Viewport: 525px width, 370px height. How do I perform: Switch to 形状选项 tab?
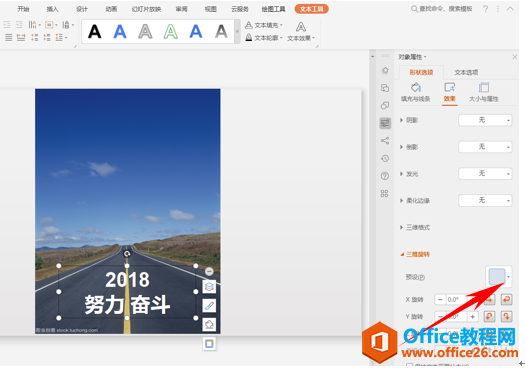(x=421, y=72)
